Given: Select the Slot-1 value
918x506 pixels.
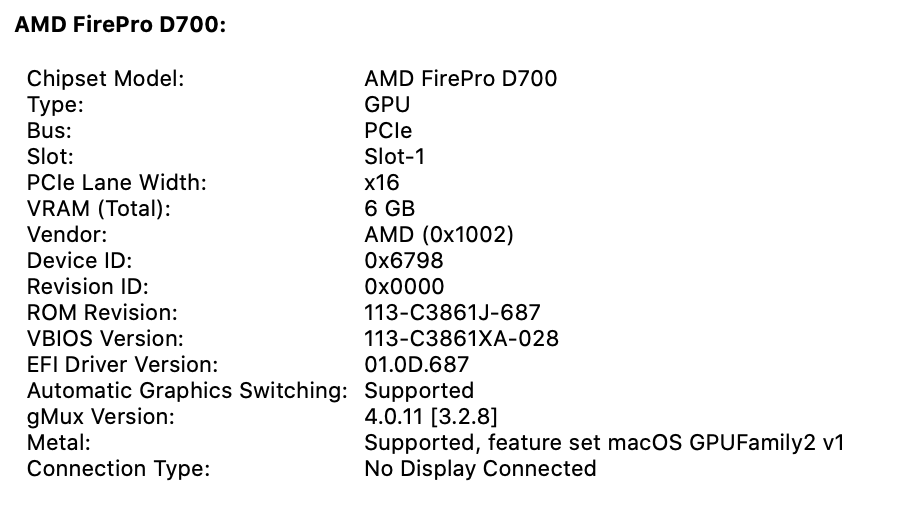Looking at the screenshot, I should coord(395,156).
